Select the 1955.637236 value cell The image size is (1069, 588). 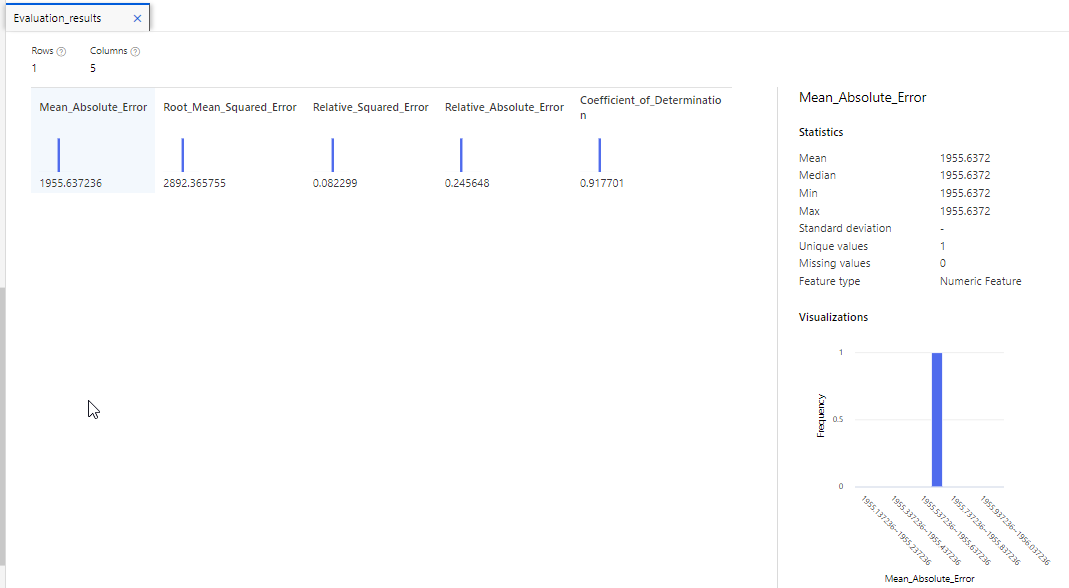point(71,184)
